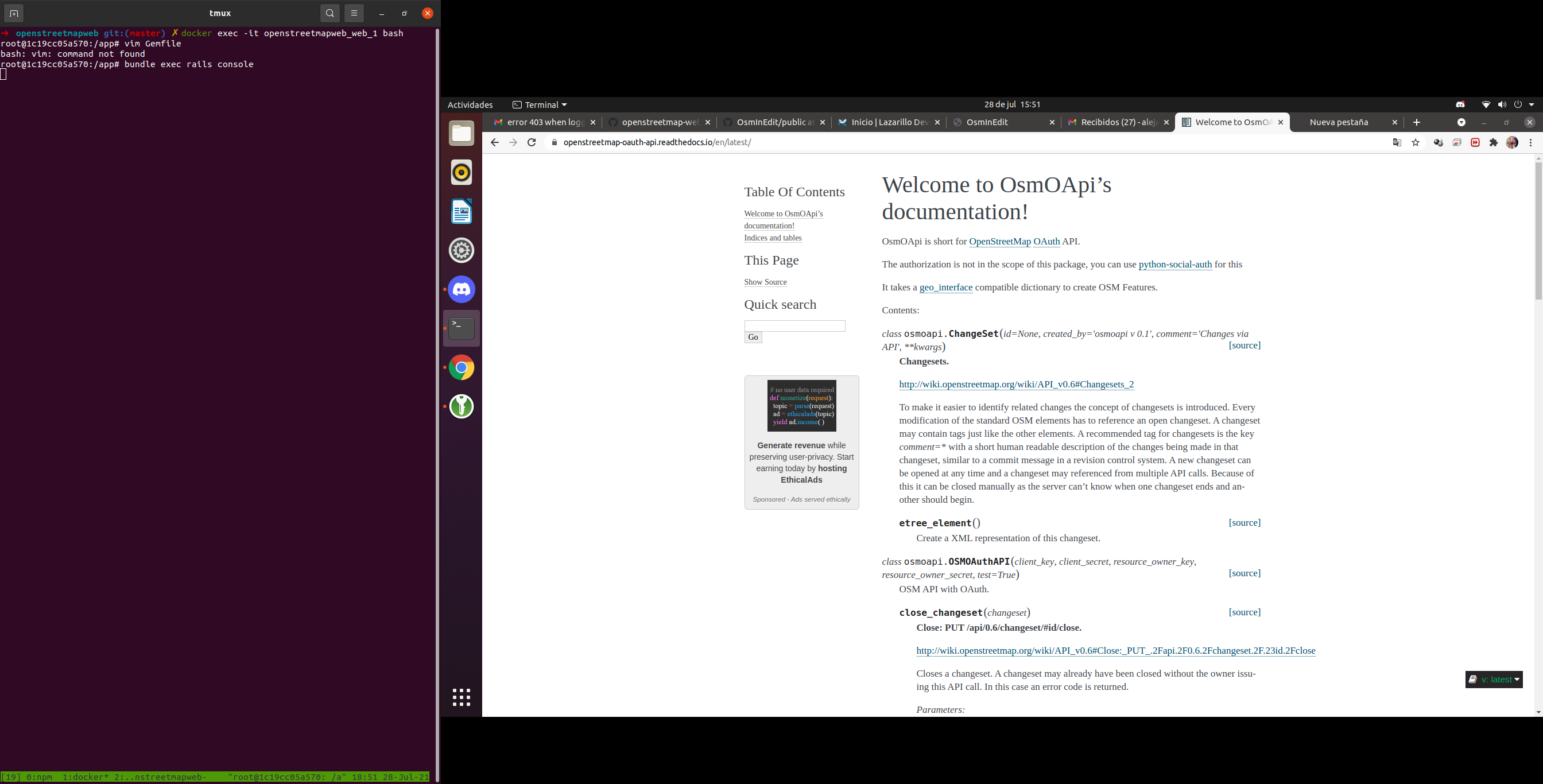Open Chrome's three-dot menu

1531,142
